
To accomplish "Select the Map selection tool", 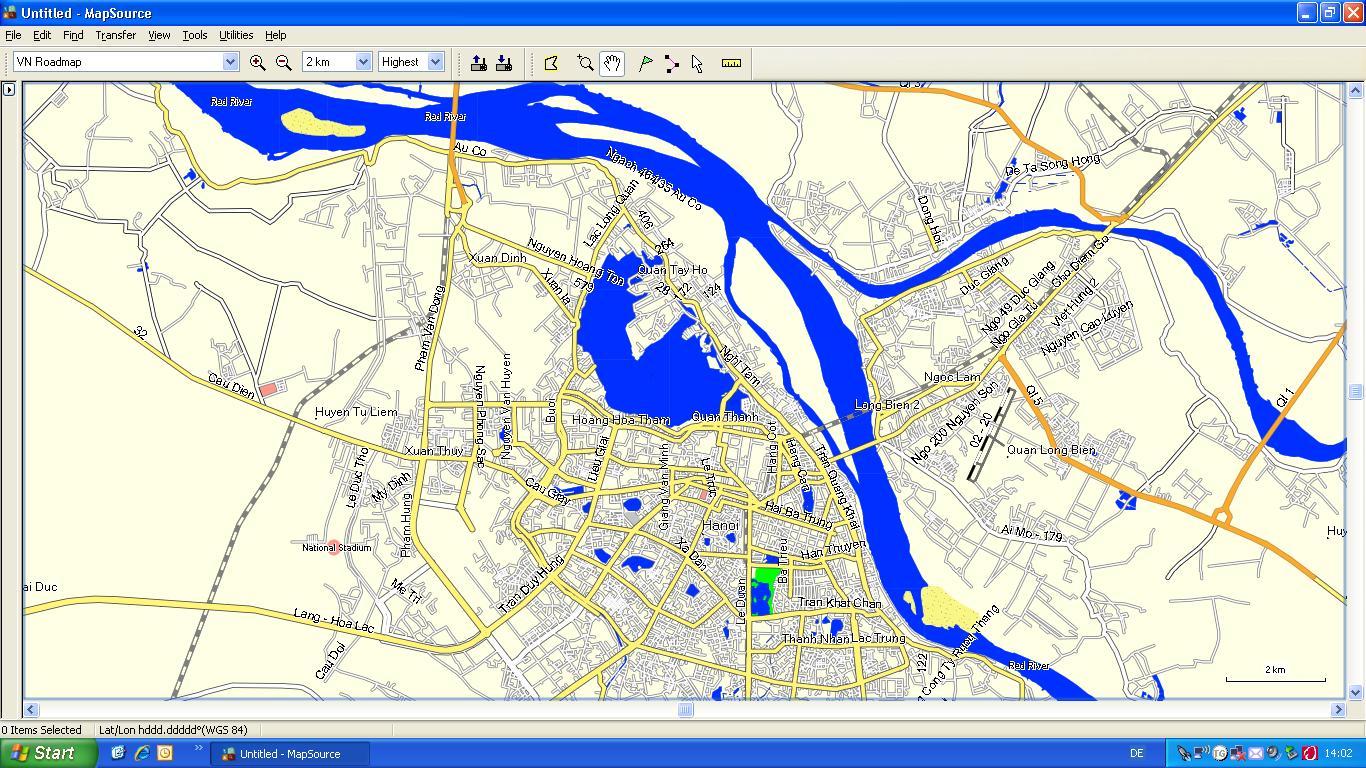I will click(x=551, y=63).
